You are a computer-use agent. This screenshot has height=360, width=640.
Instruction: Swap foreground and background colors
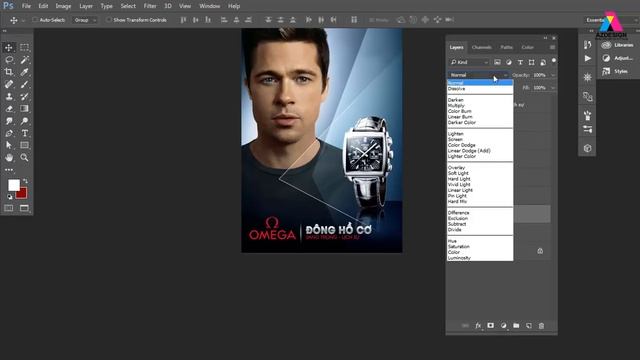(x=25, y=180)
